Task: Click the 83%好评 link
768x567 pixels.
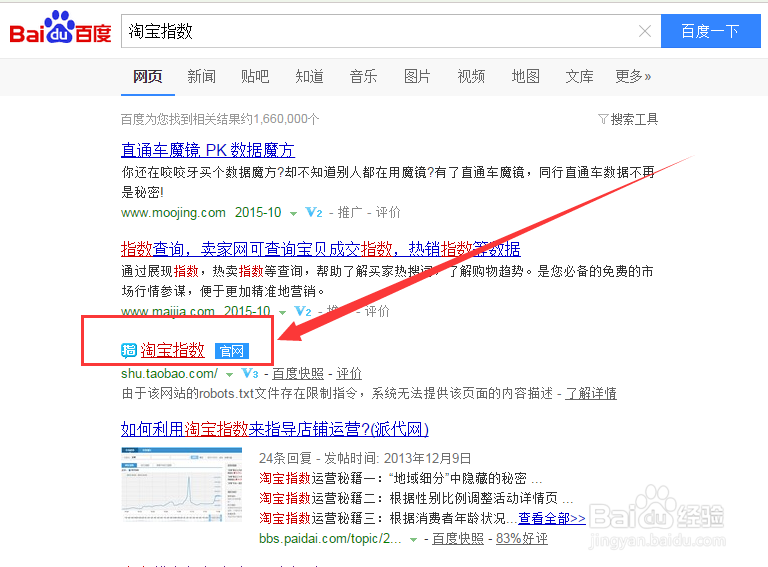Action: coord(522,539)
